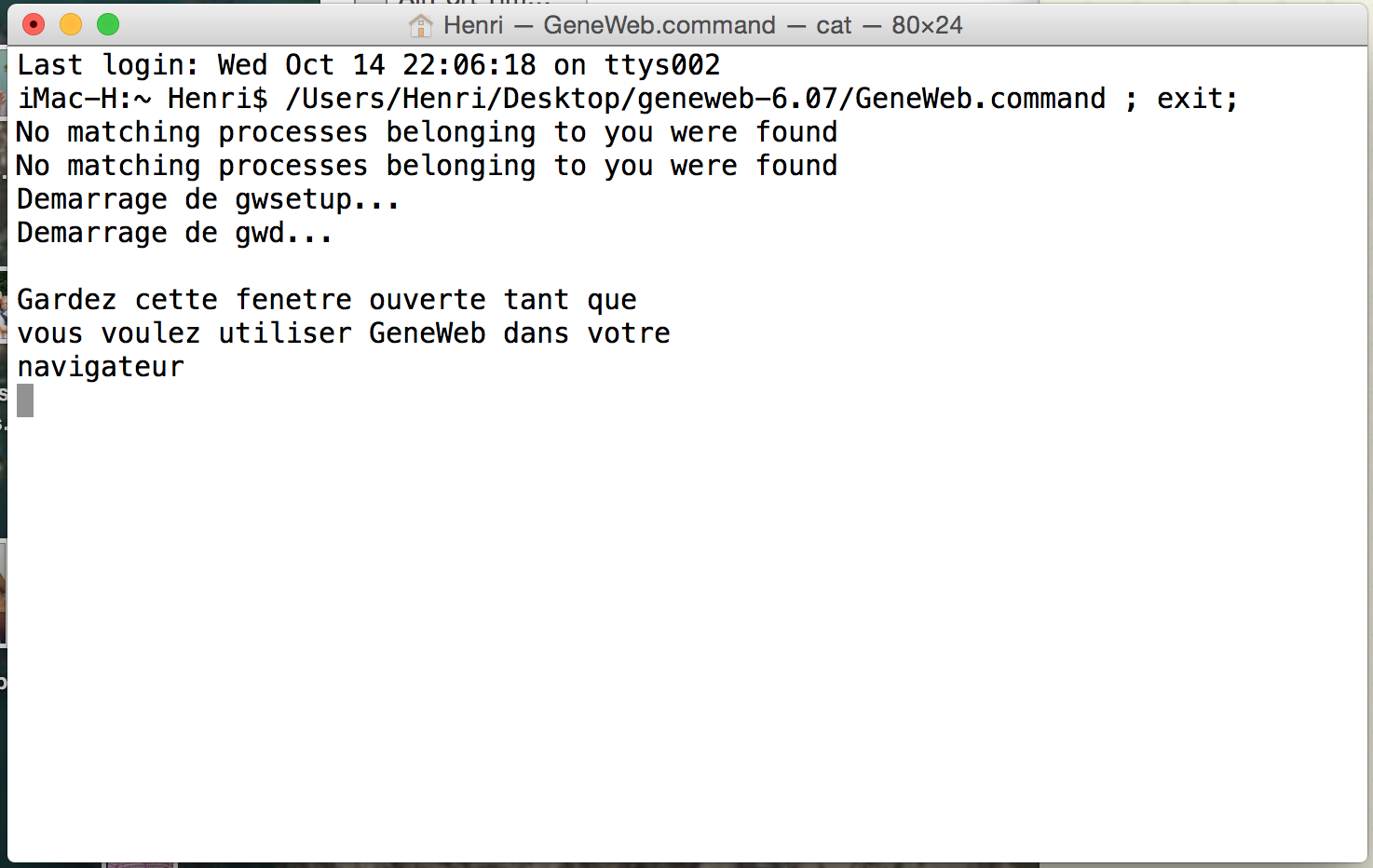
Task: Click the 'Demarrage de gwsetup...' line
Action: click(x=208, y=200)
